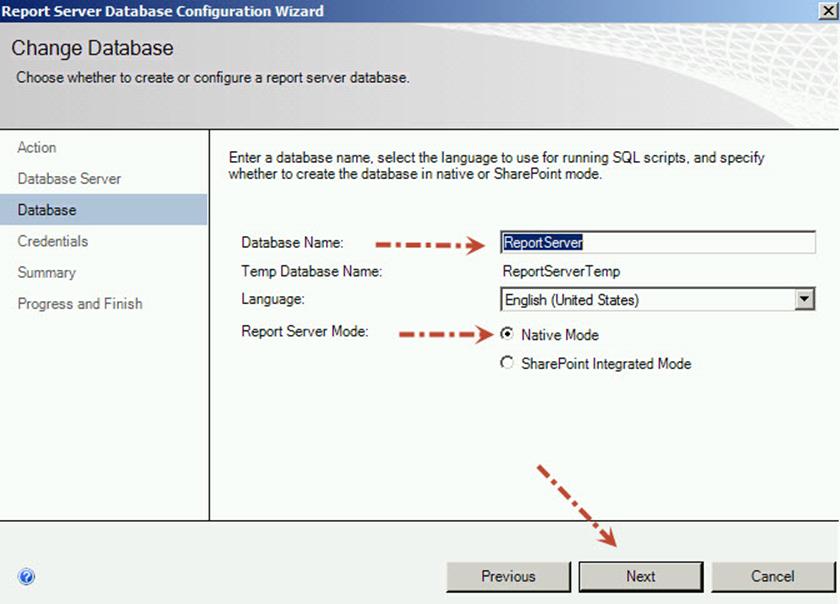Image resolution: width=840 pixels, height=604 pixels.
Task: Click the Change Database heading
Action: pyautogui.click(x=92, y=48)
